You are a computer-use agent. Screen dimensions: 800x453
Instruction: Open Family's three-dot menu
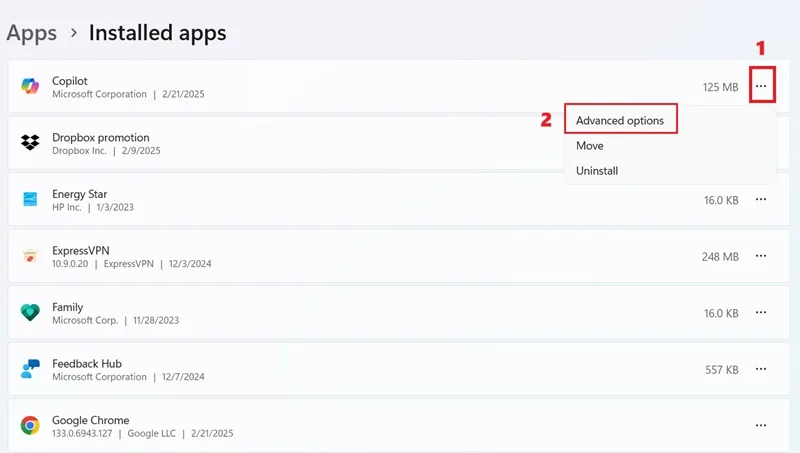click(761, 312)
